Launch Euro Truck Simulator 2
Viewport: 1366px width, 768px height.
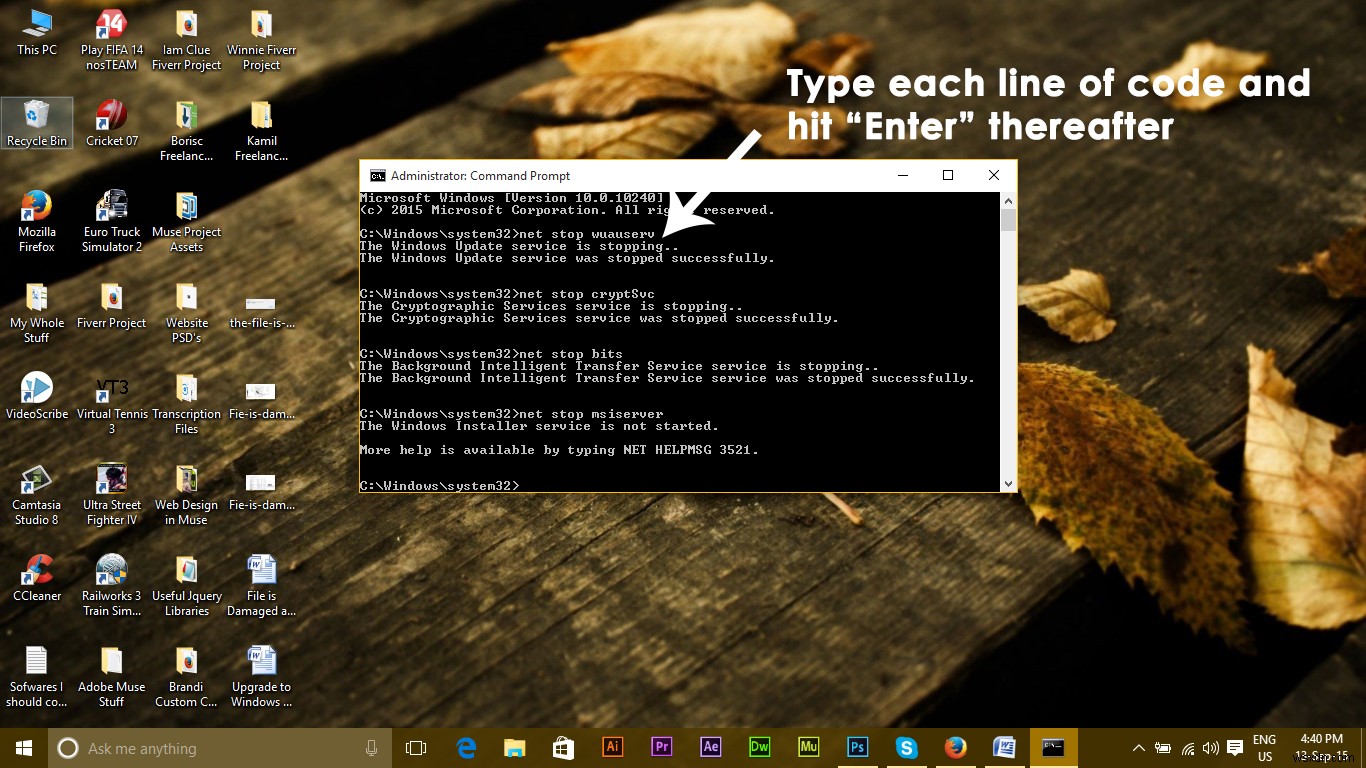coord(112,222)
